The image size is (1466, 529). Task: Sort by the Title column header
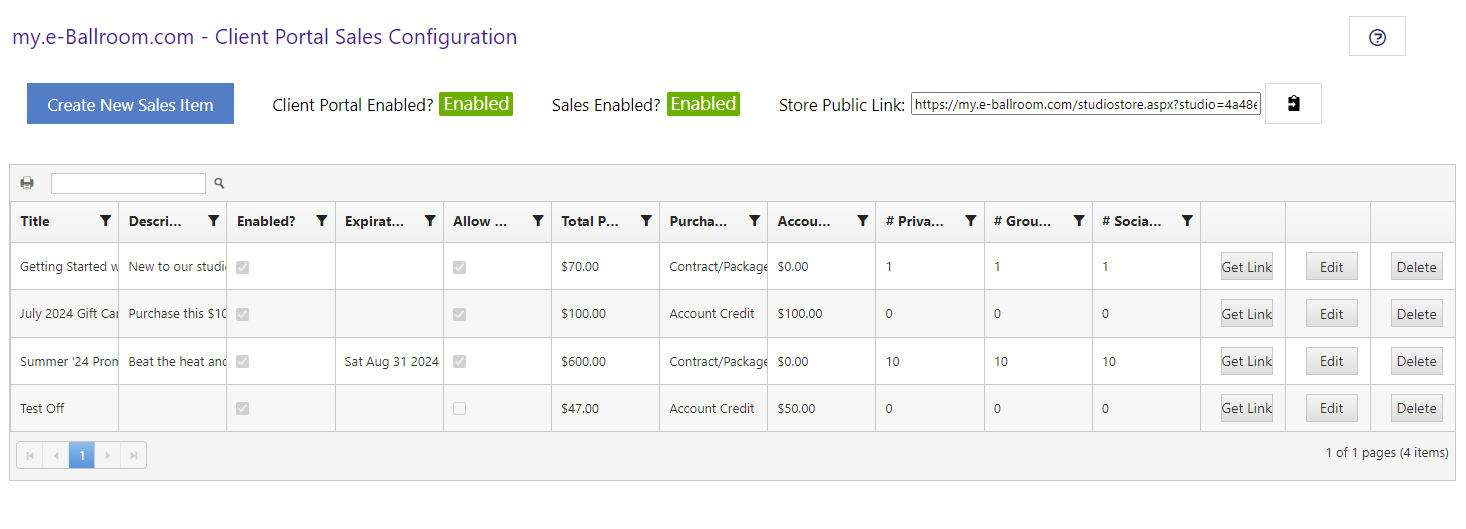tap(35, 221)
